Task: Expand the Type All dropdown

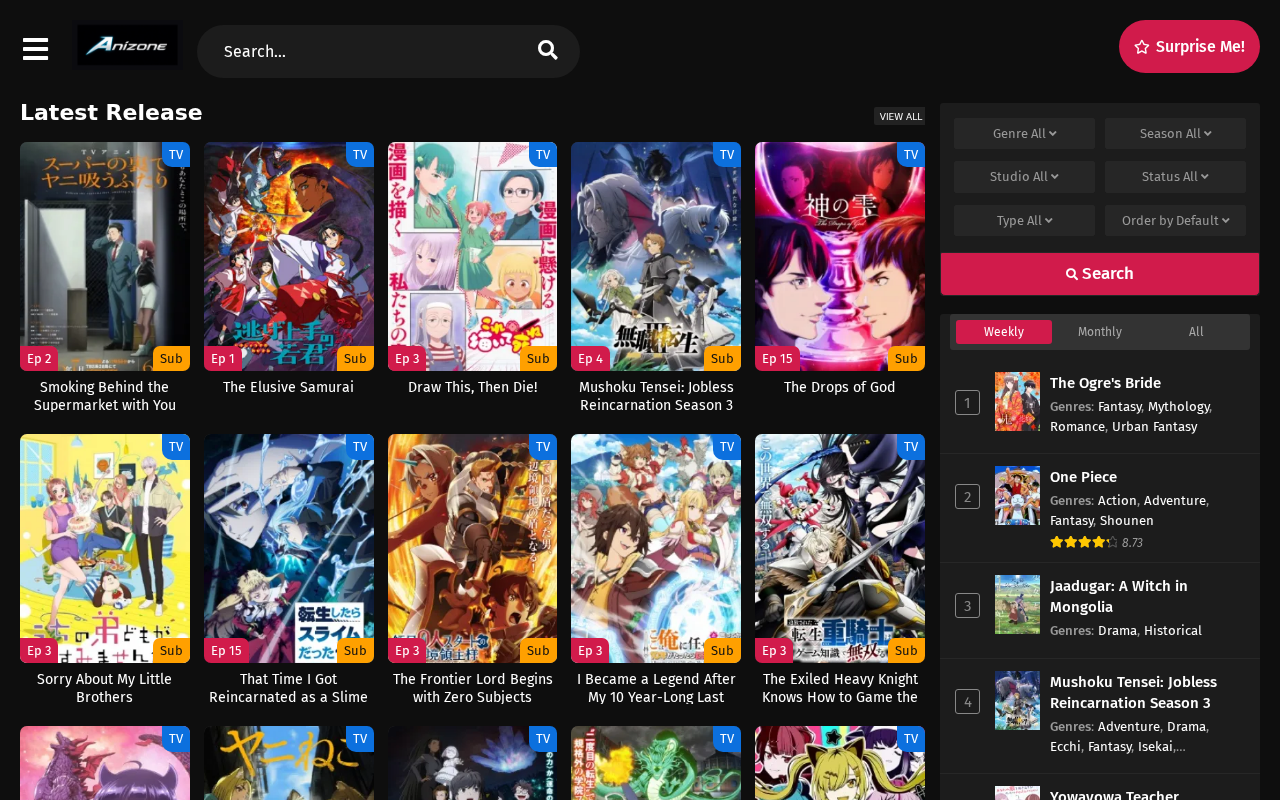Action: 1024,220
